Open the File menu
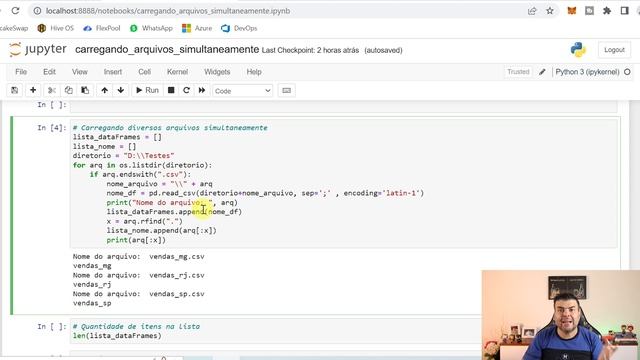640x360 pixels. [21, 72]
